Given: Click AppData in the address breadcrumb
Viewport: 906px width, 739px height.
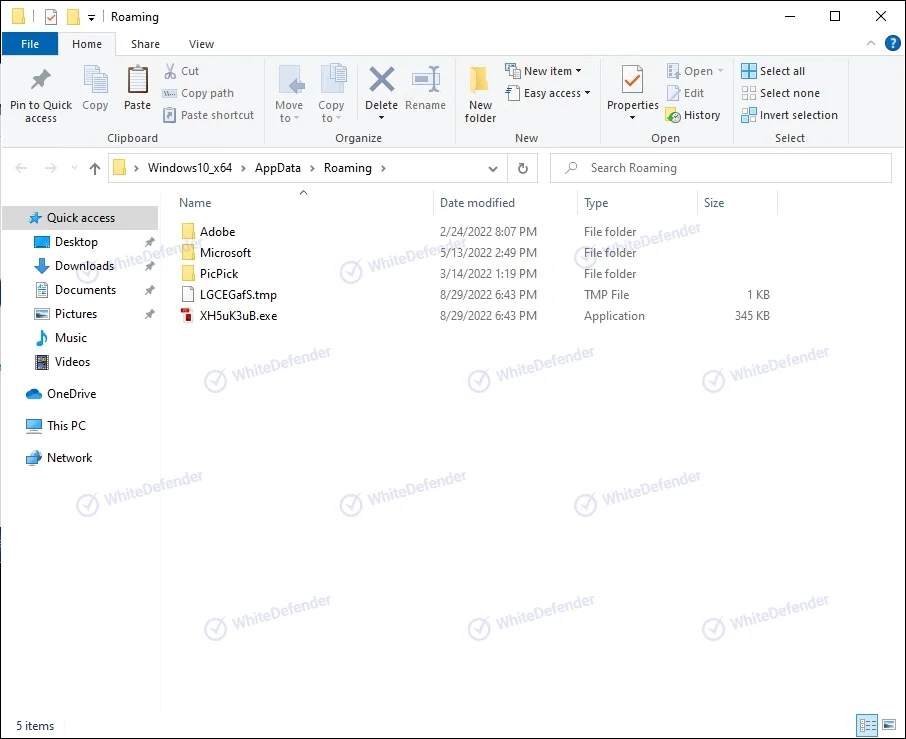Looking at the screenshot, I should coord(277,168).
